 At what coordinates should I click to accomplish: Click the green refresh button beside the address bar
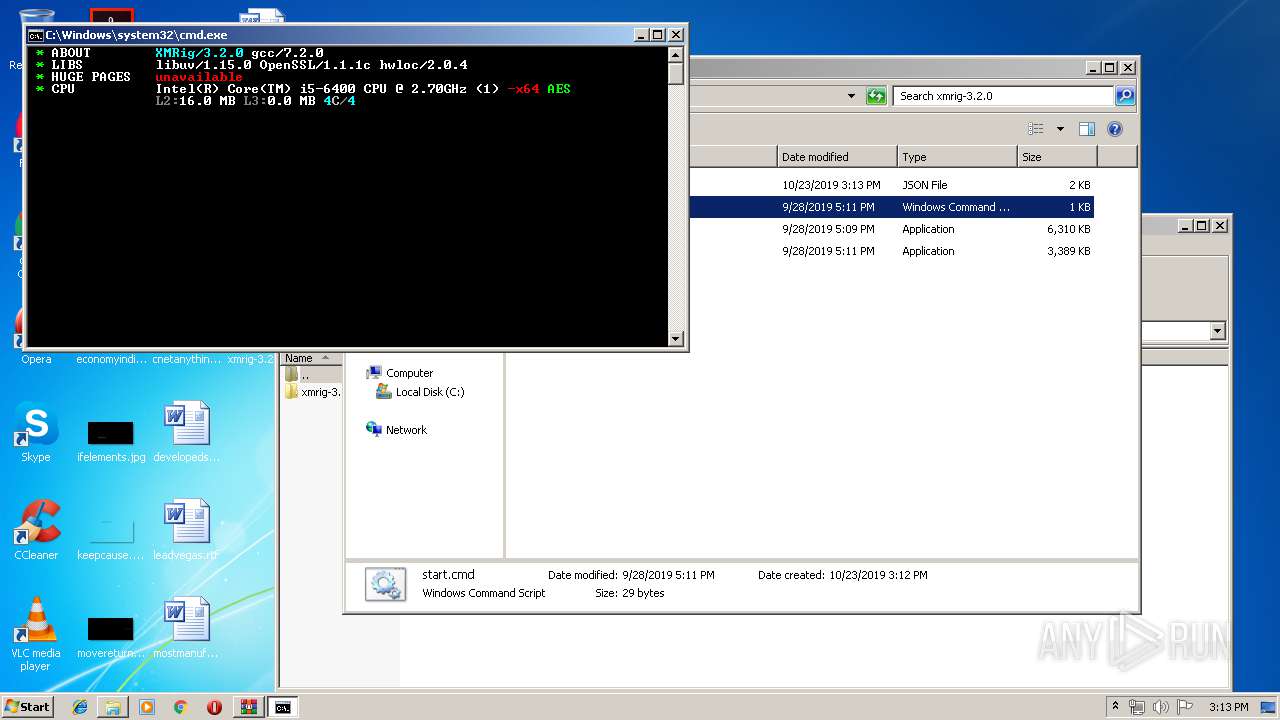[876, 96]
